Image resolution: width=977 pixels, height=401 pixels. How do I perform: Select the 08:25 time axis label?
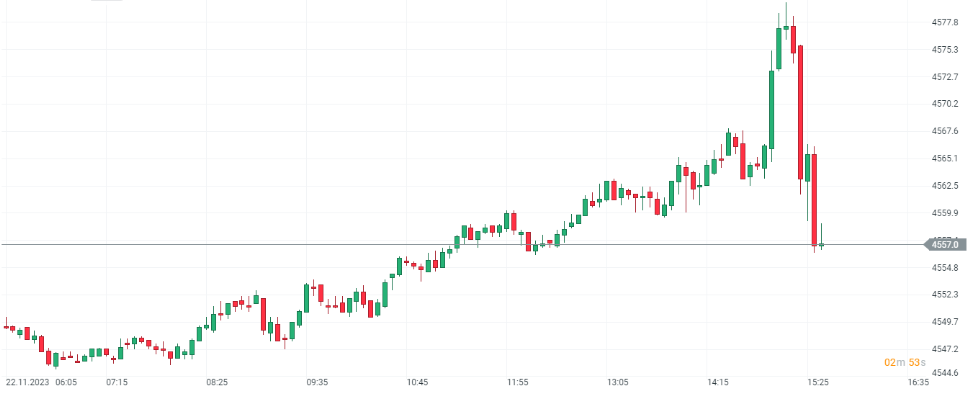tap(217, 382)
